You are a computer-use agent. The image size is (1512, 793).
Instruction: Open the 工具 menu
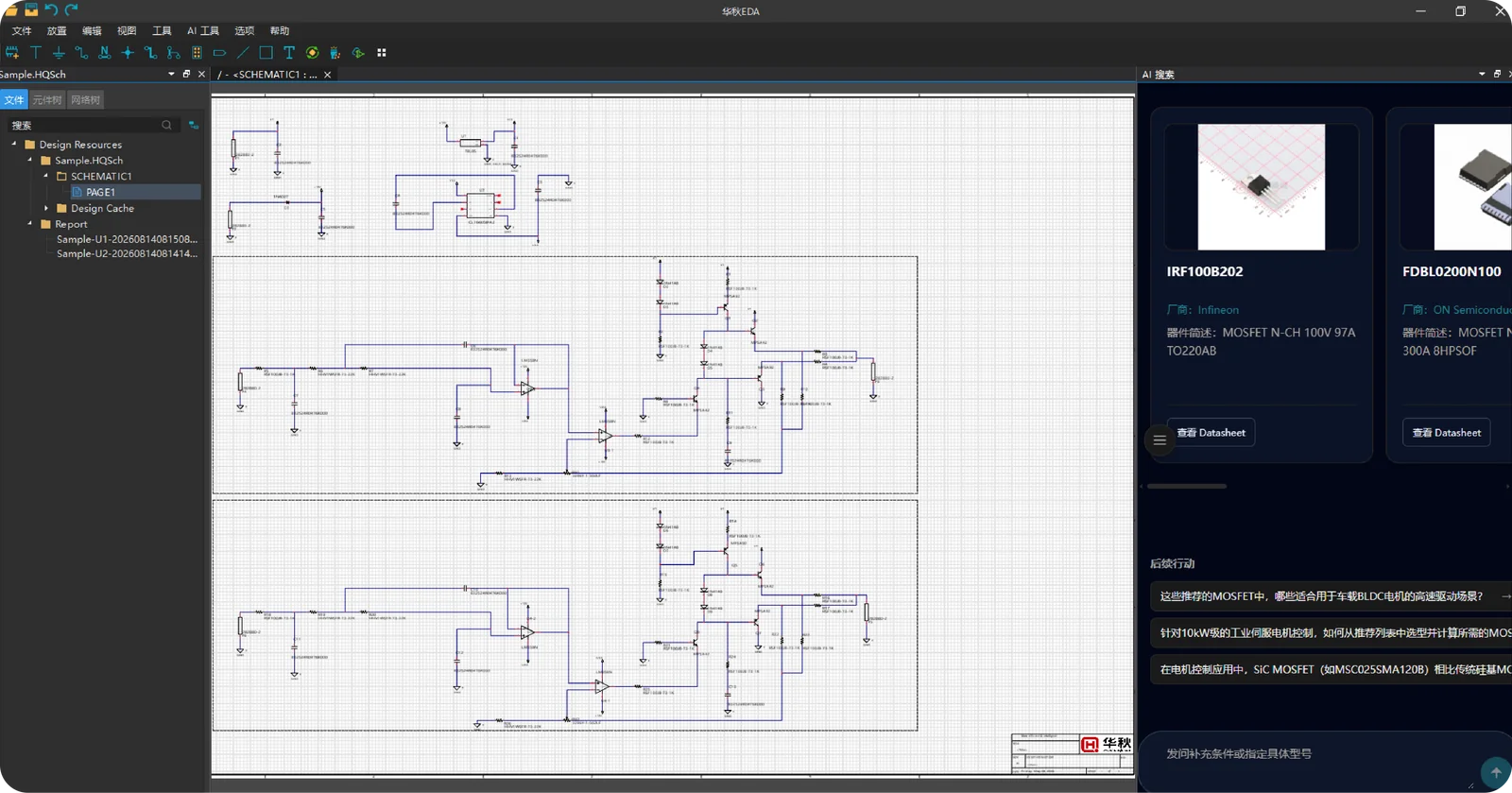coord(162,31)
